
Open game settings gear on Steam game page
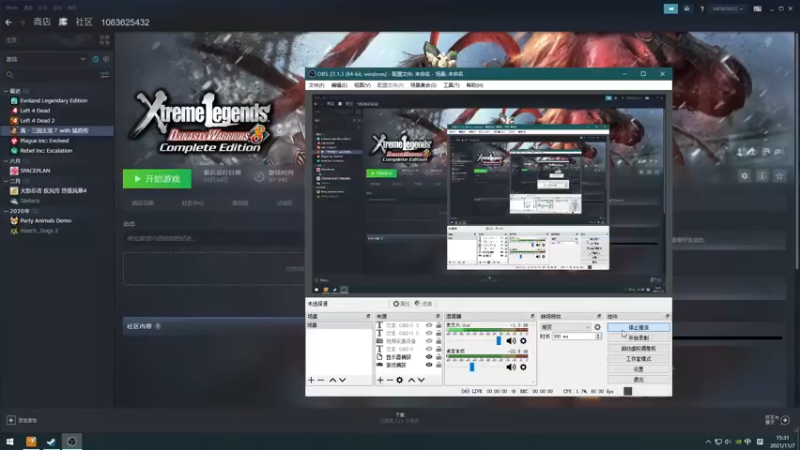(x=744, y=176)
